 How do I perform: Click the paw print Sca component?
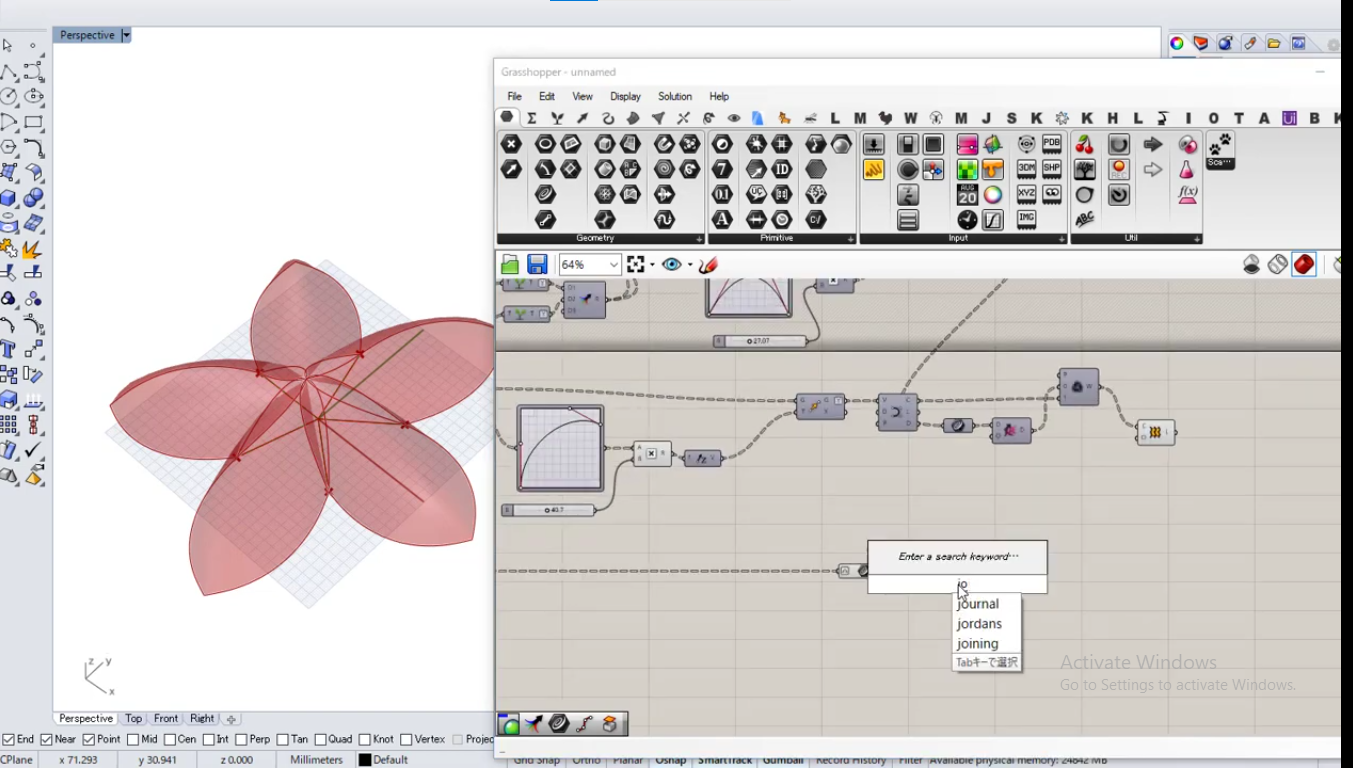pos(1220,150)
